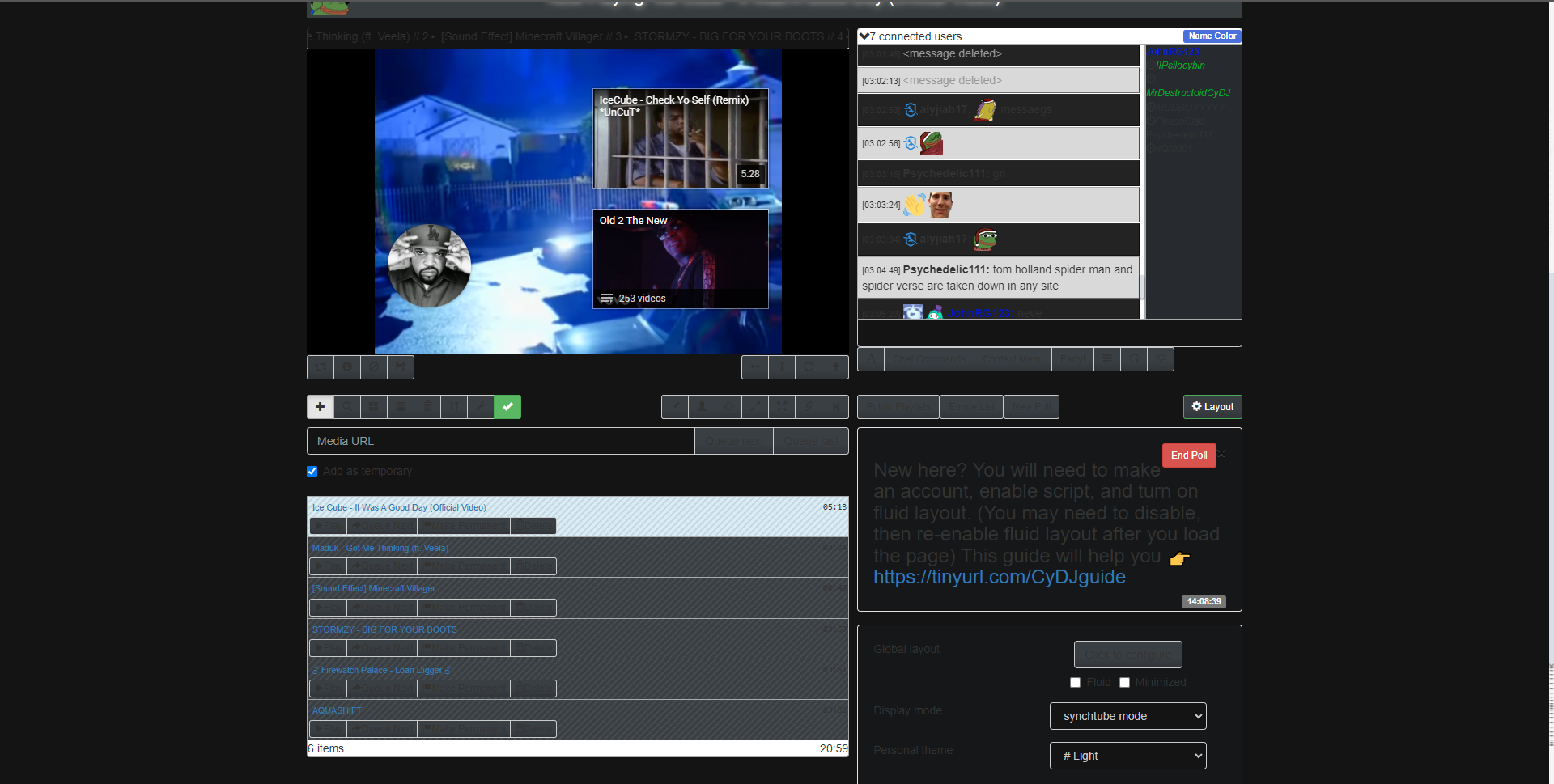Image resolution: width=1554 pixels, height=784 pixels.
Task: Click the font letter A chat button
Action: [x=871, y=359]
